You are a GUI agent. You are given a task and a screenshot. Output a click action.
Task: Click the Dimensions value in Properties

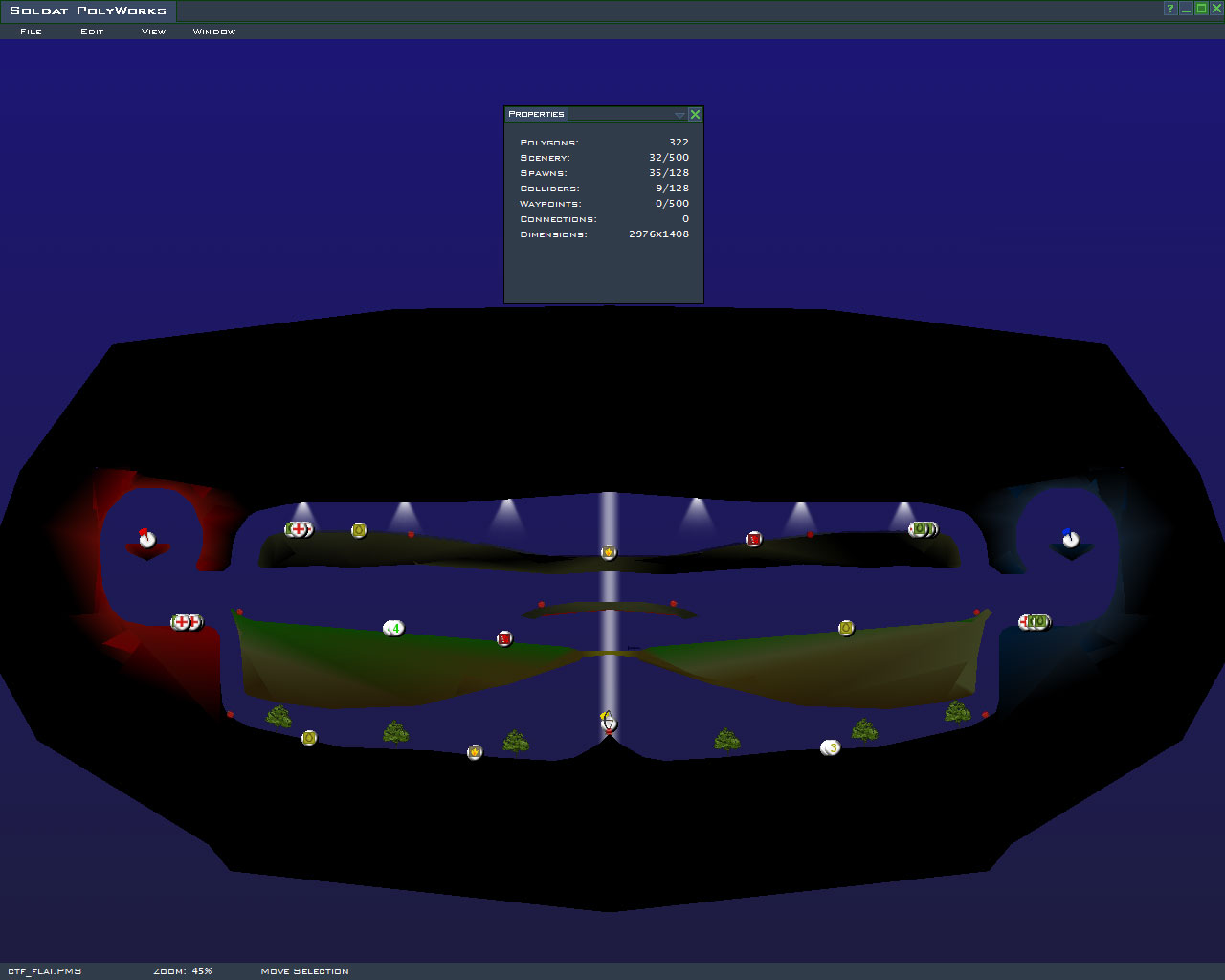click(658, 234)
